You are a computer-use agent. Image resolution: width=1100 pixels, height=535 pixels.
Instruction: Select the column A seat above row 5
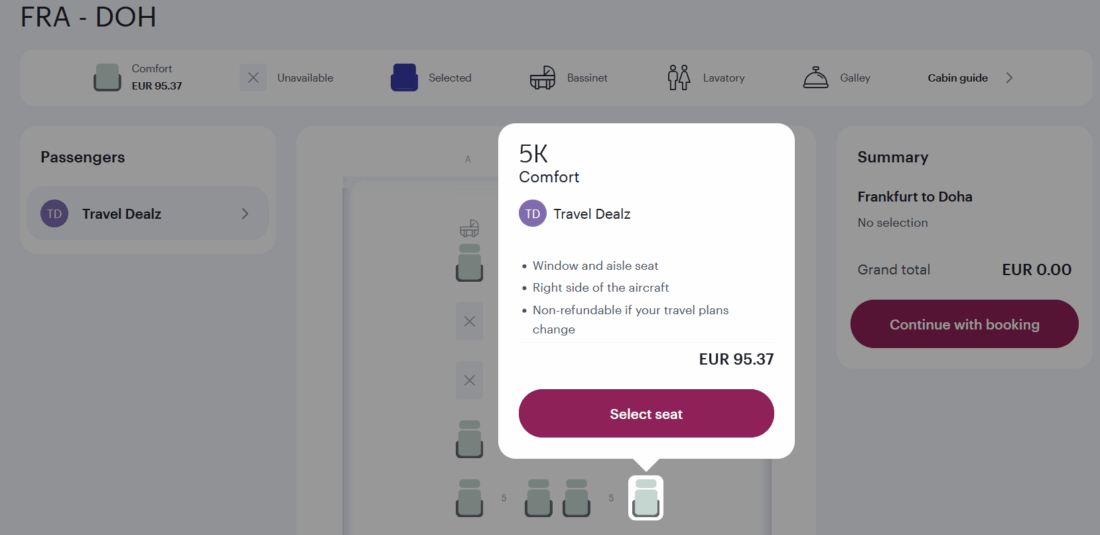[469, 439]
